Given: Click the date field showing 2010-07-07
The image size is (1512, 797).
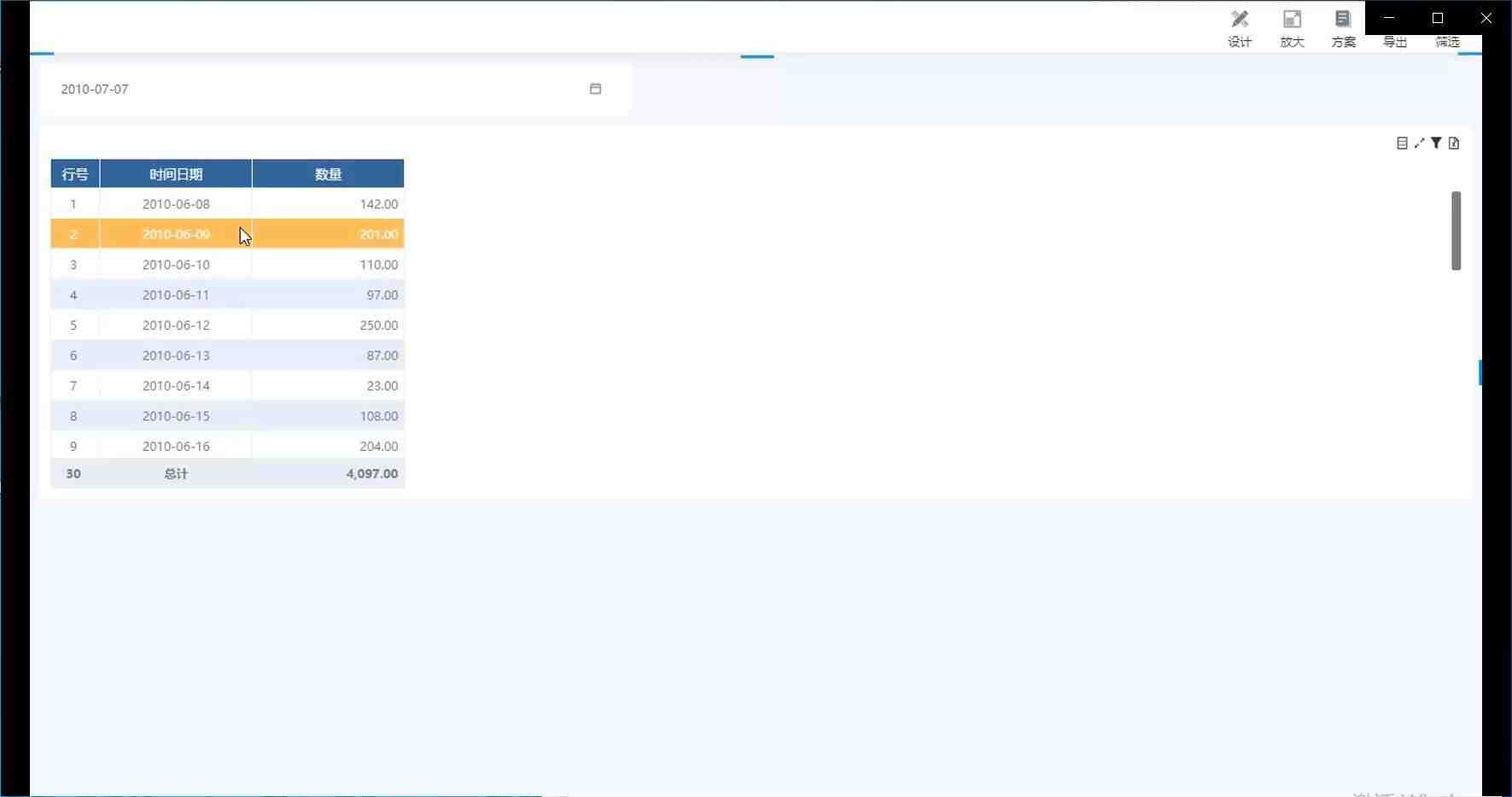Looking at the screenshot, I should point(335,89).
